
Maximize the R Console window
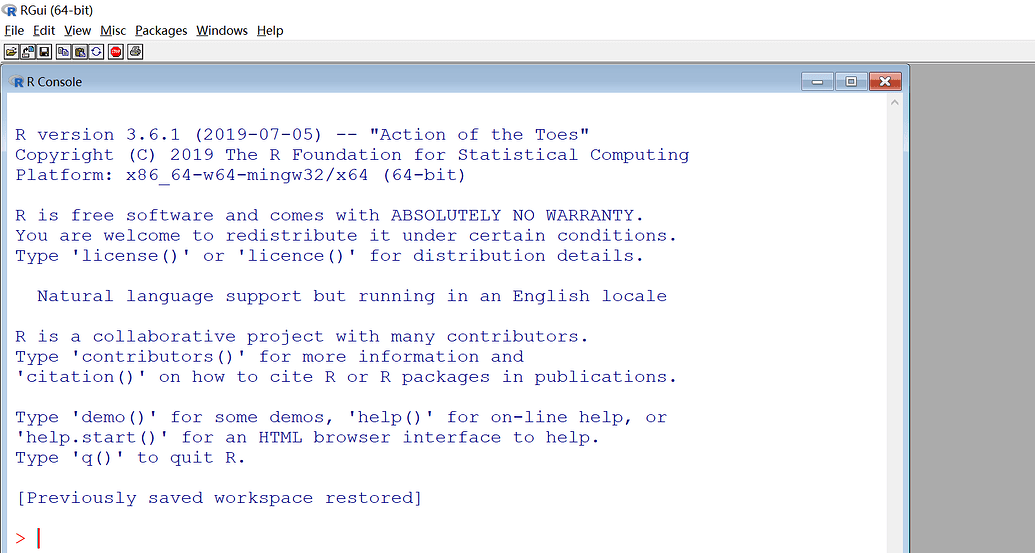(x=851, y=81)
